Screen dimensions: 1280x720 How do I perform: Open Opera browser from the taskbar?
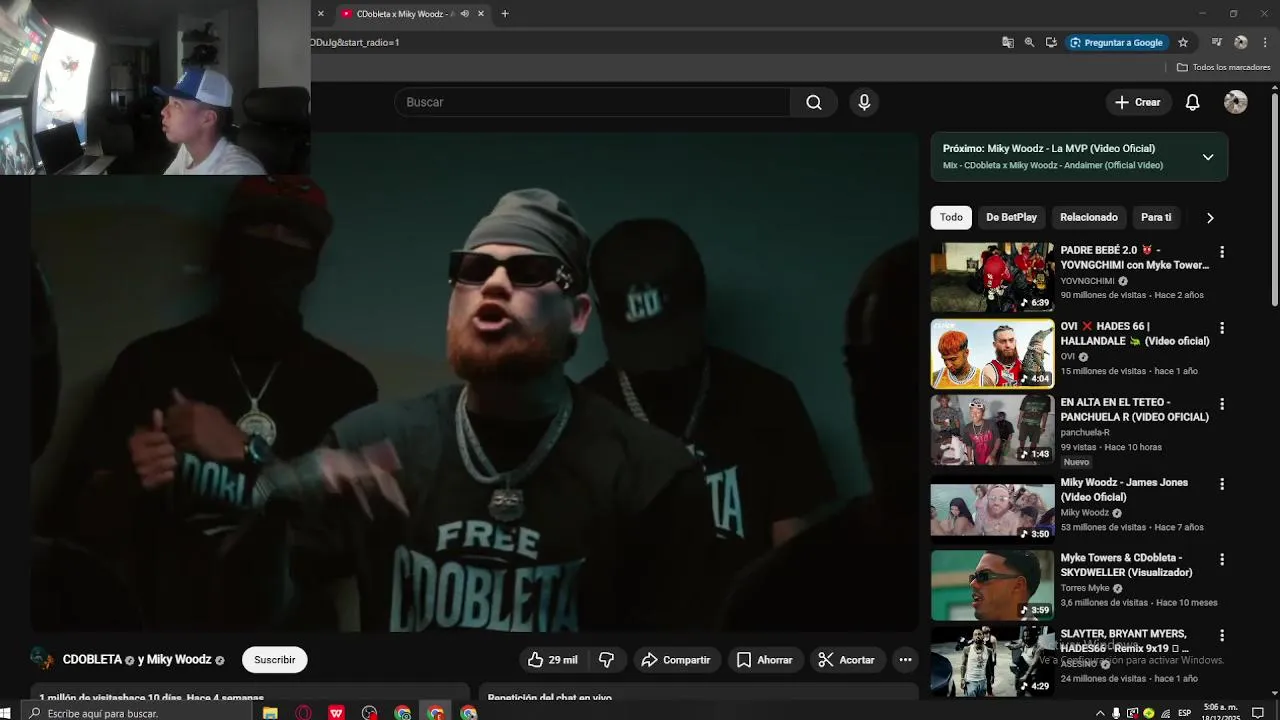[x=303, y=713]
